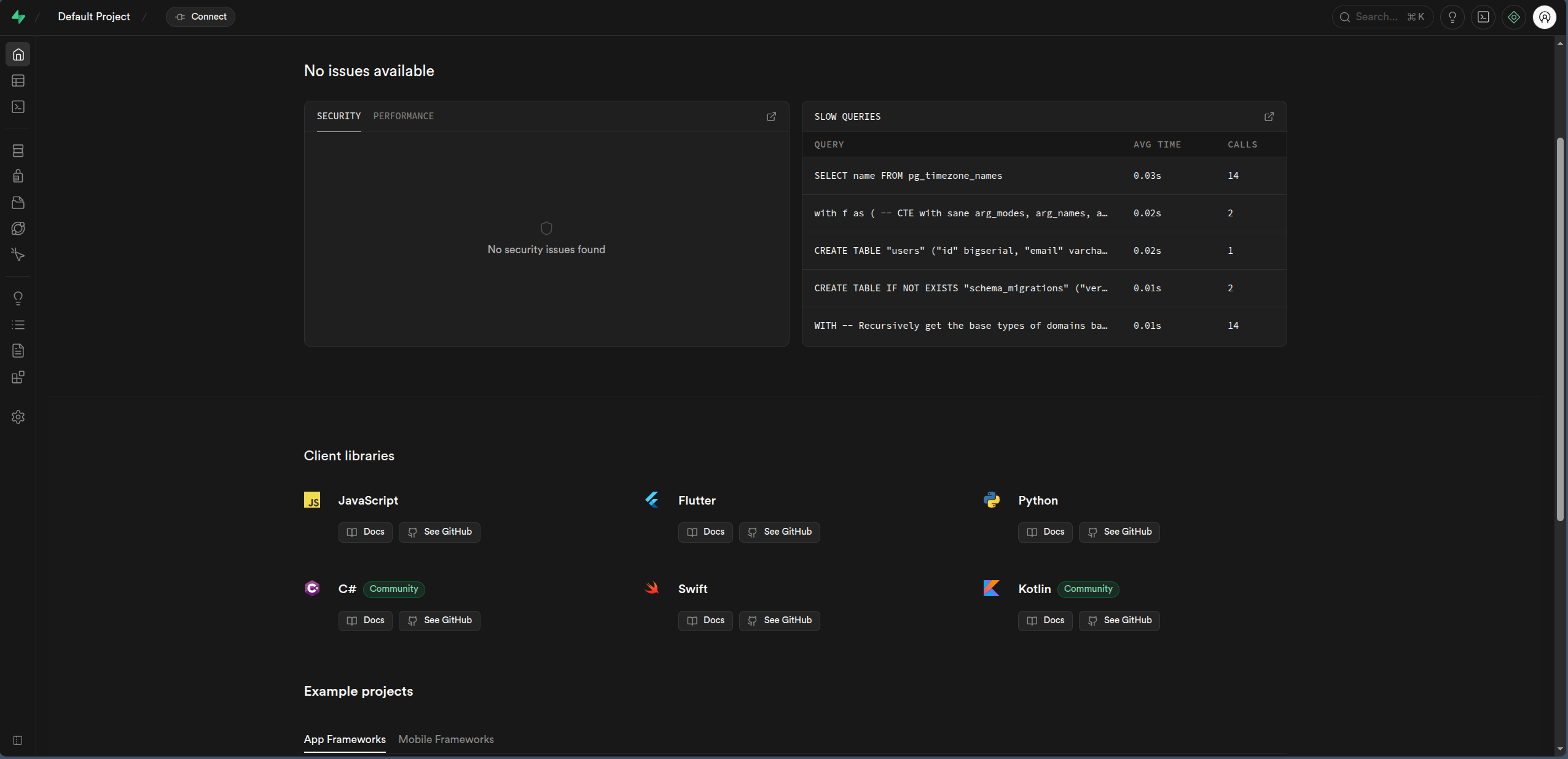Screen dimensions: 1568x759
Task: Toggle the sidebar collapse control
Action: [18, 741]
